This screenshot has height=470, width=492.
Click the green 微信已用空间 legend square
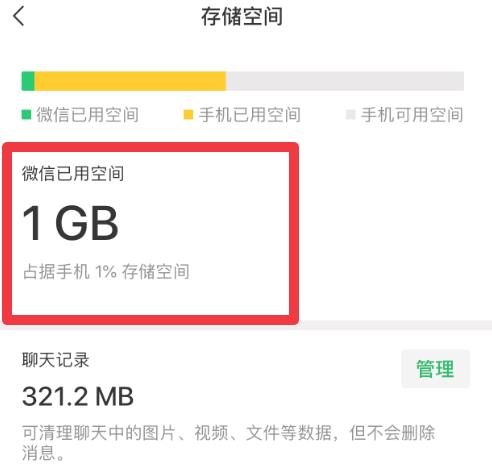26,115
